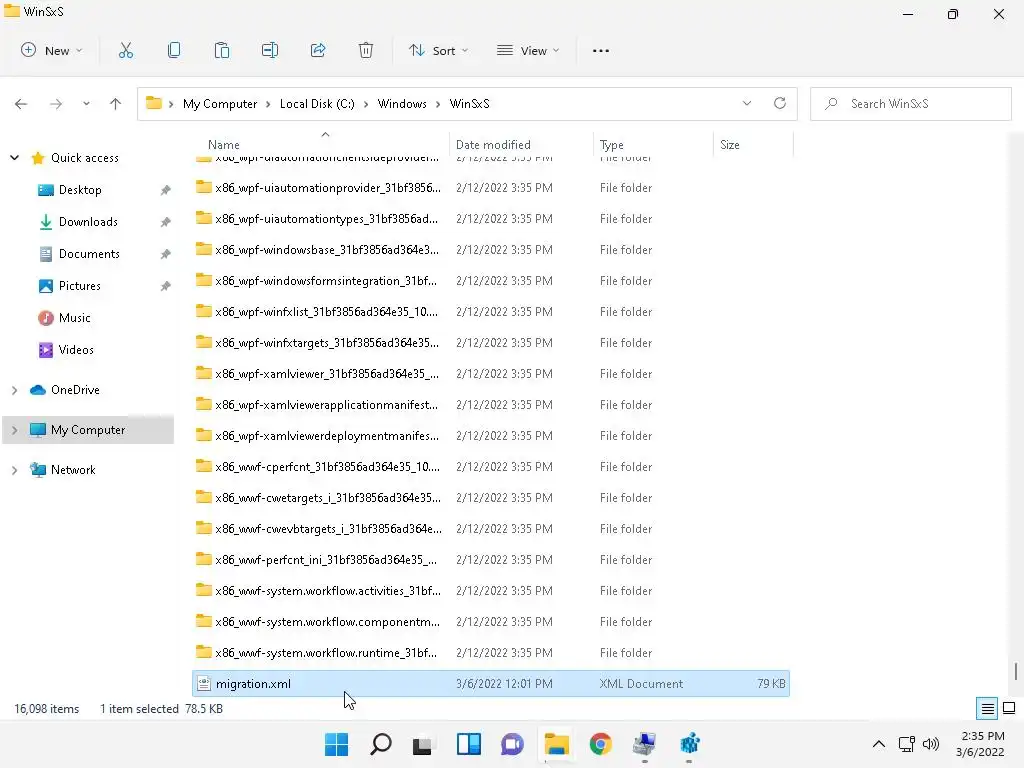This screenshot has width=1024, height=768.
Task: Click the Delete trash can icon
Action: tap(366, 50)
